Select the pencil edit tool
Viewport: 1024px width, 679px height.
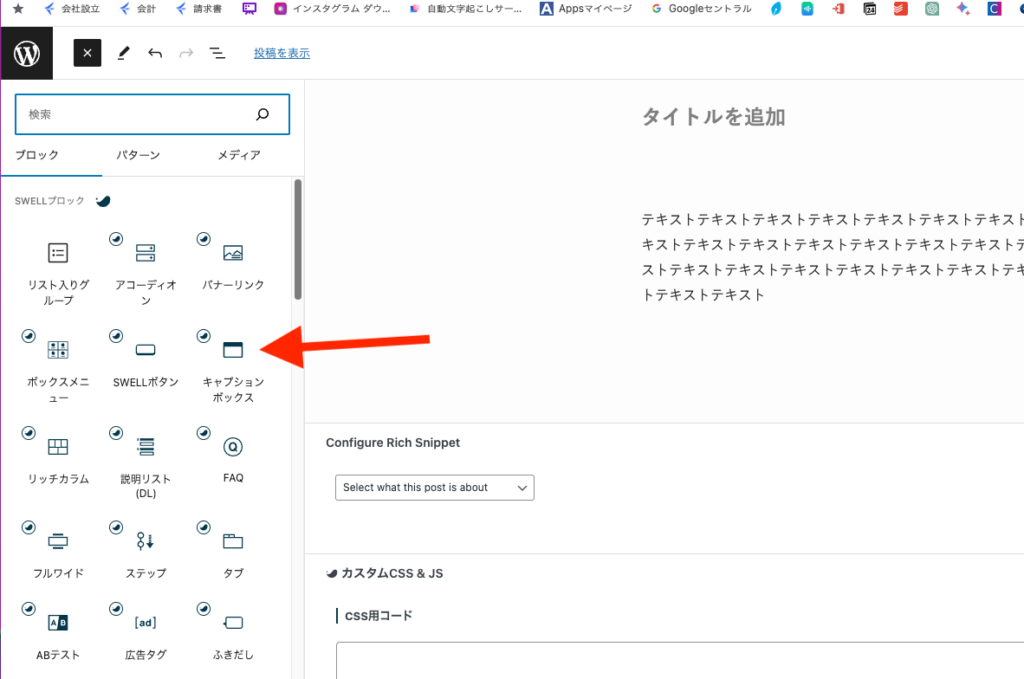tap(123, 53)
